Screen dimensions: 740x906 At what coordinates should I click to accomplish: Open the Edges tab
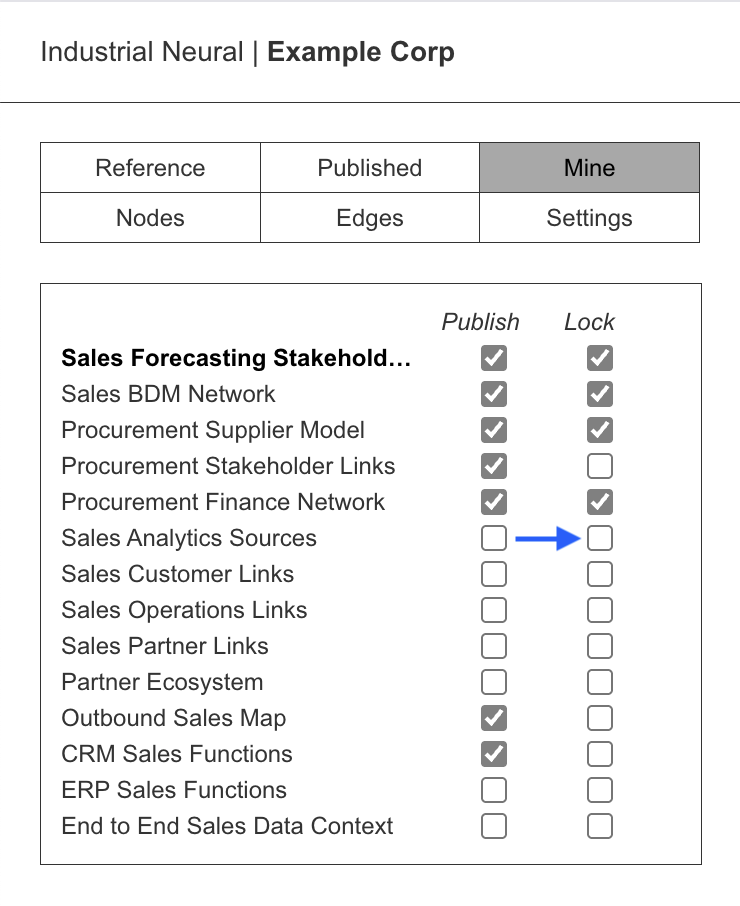tap(370, 218)
